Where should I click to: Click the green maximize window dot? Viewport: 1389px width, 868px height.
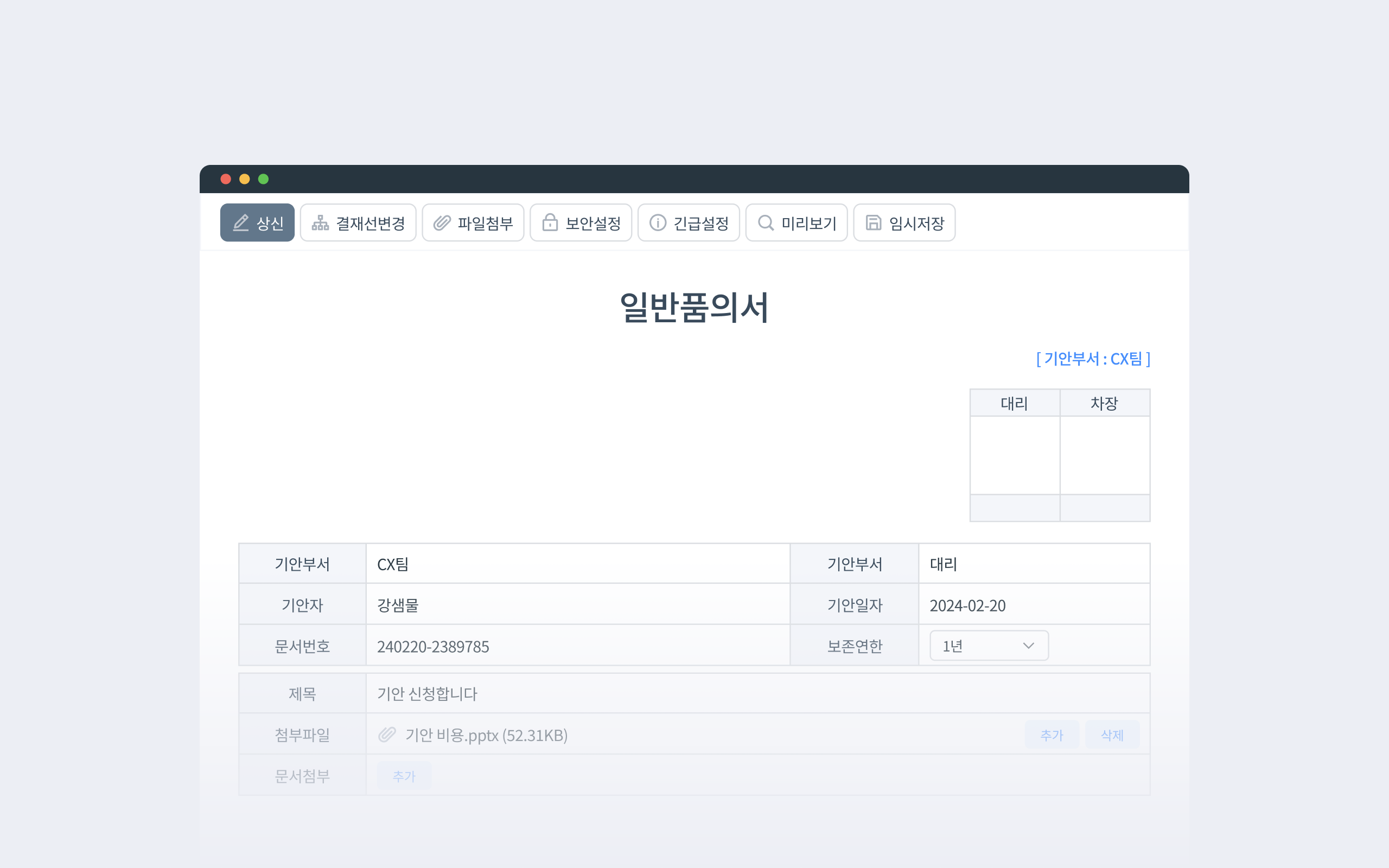point(264,179)
